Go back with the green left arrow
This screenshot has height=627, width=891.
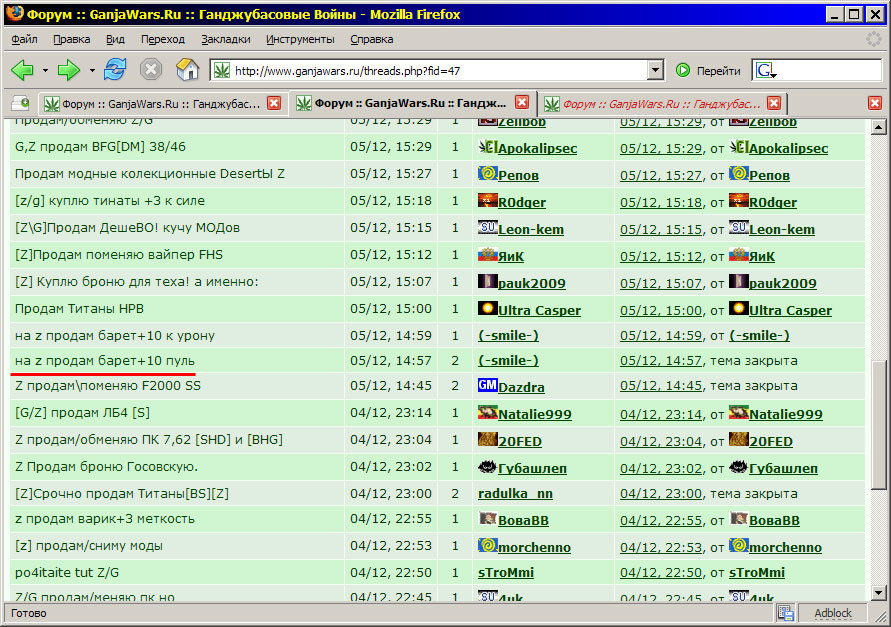[23, 70]
